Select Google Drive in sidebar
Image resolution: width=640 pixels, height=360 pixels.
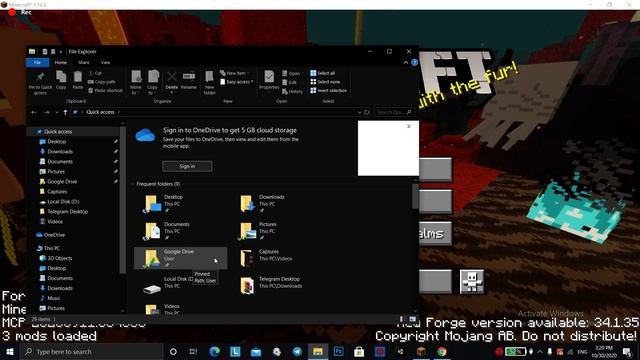(62, 181)
